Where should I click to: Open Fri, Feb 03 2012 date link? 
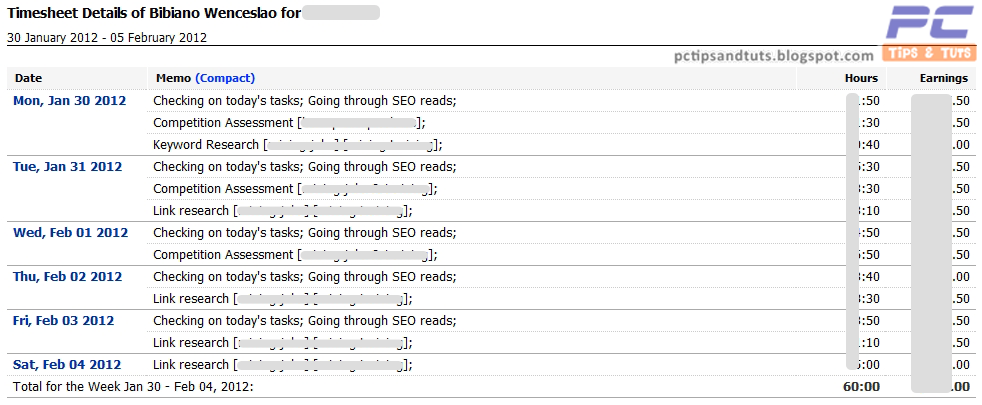63,320
